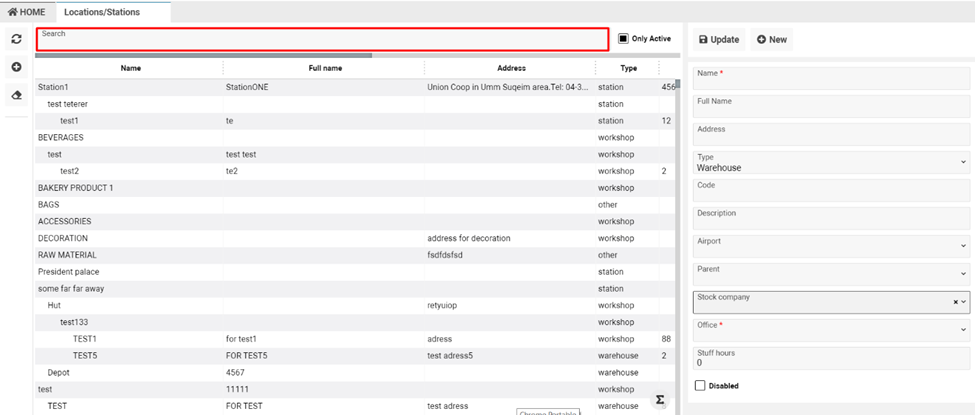Select the President palace row
The height and width of the screenshot is (415, 975).
pyautogui.click(x=69, y=272)
